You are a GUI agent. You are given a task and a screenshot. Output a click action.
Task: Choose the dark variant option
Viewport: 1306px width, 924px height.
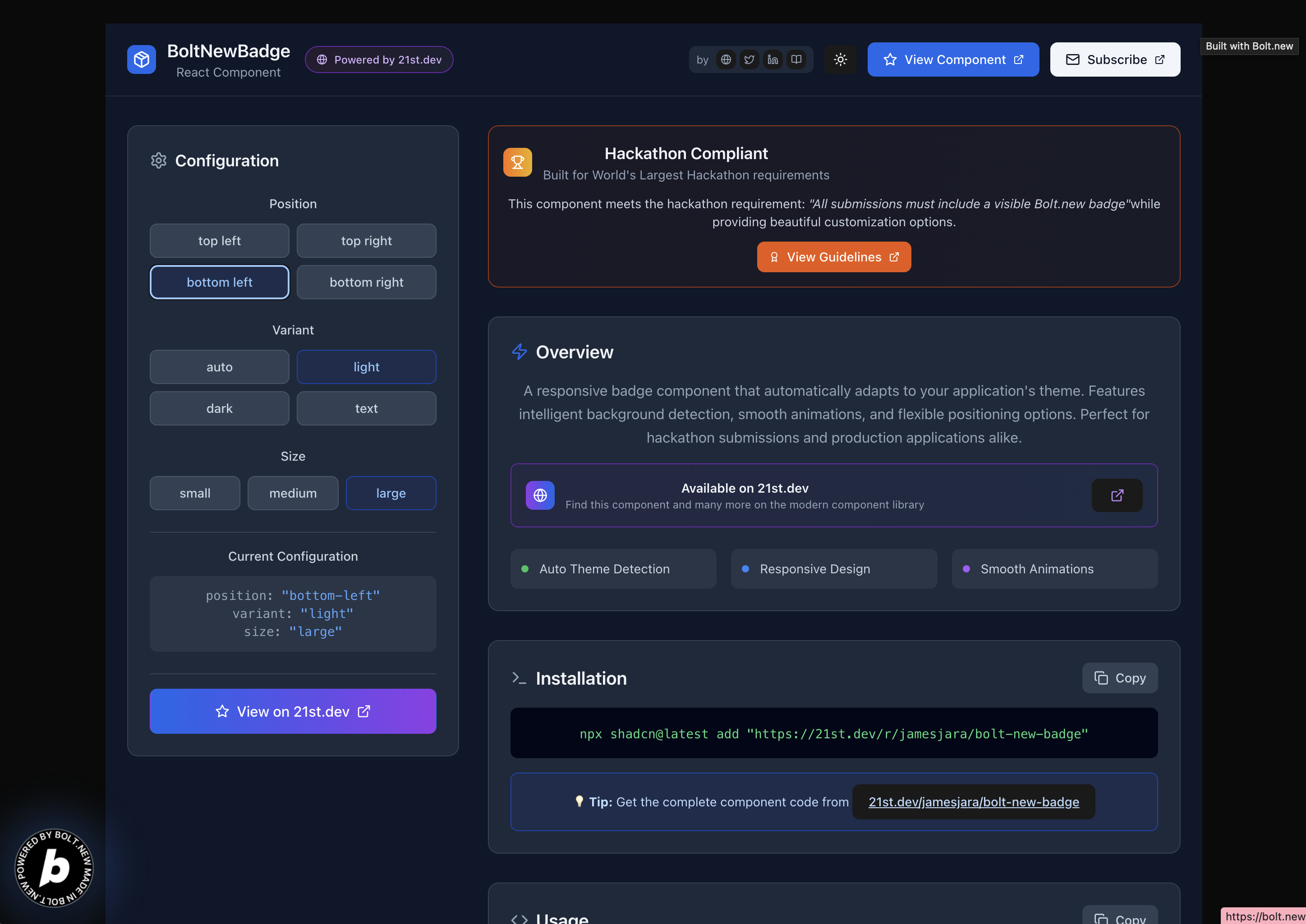click(219, 408)
